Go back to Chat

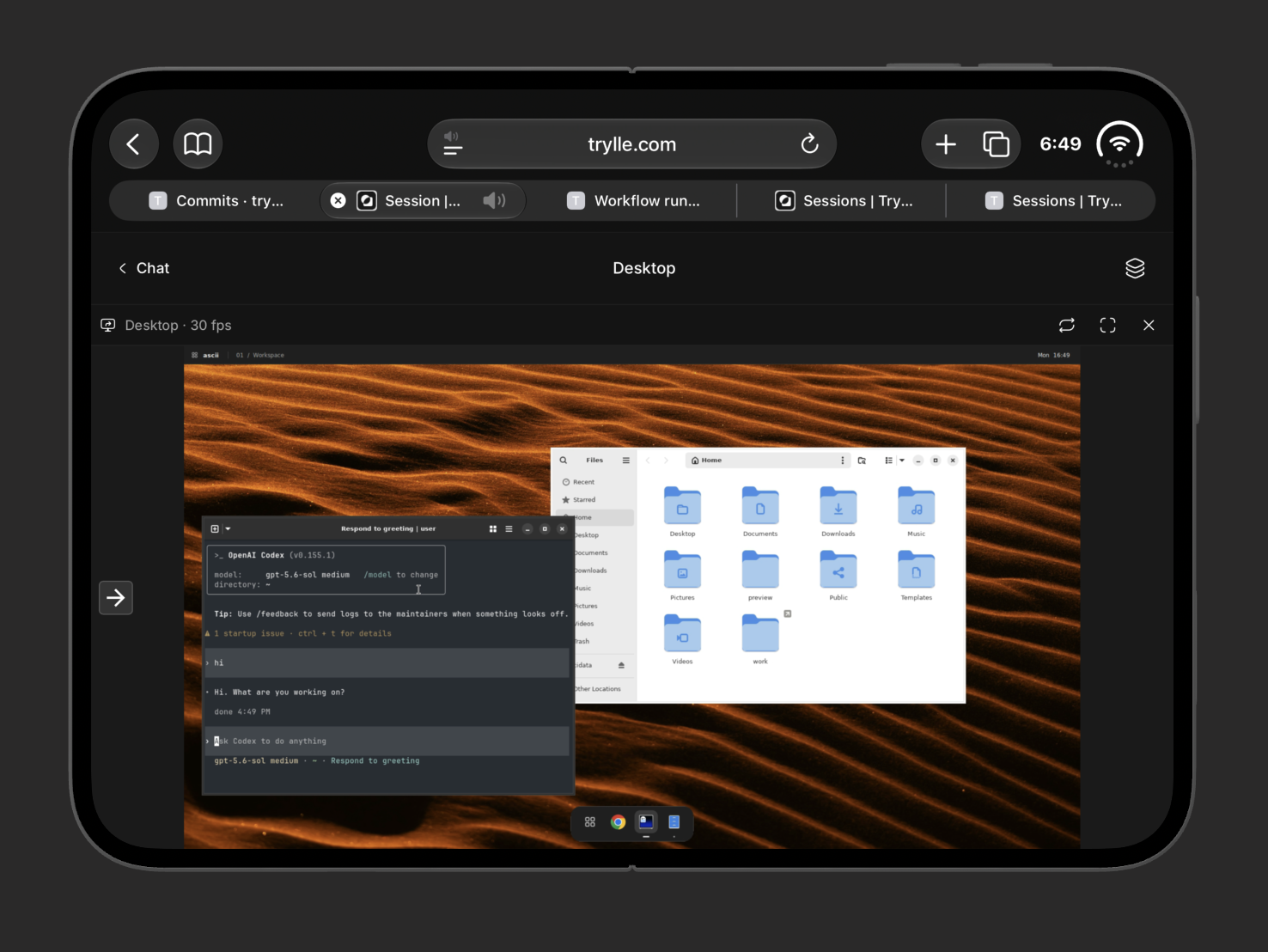[x=143, y=268]
